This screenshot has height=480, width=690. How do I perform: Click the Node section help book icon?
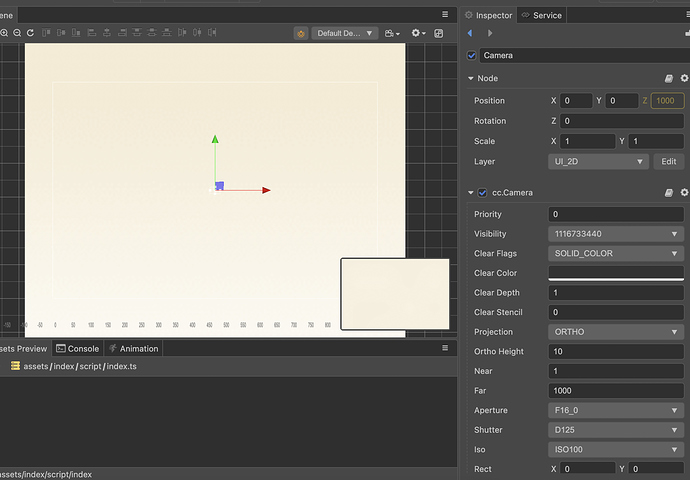[669, 78]
